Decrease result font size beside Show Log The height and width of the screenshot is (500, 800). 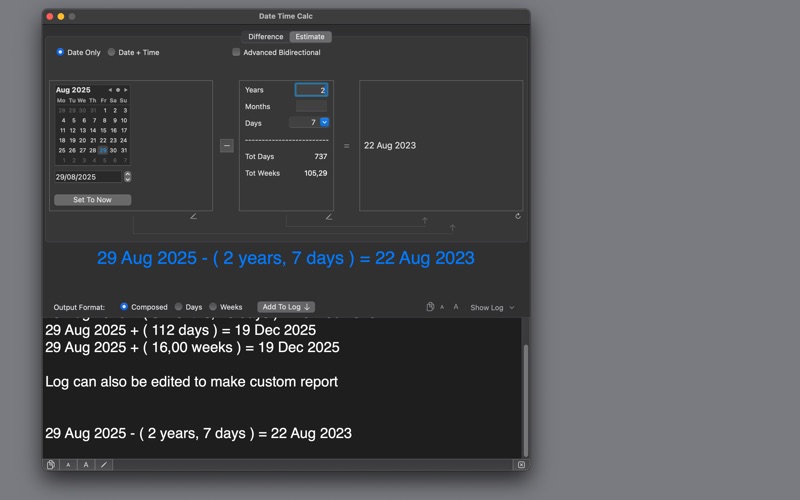click(442, 307)
